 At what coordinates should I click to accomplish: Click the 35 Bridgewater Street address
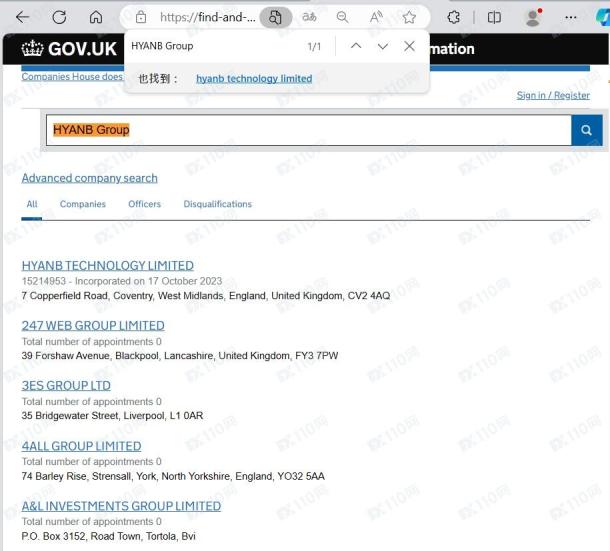(x=112, y=416)
